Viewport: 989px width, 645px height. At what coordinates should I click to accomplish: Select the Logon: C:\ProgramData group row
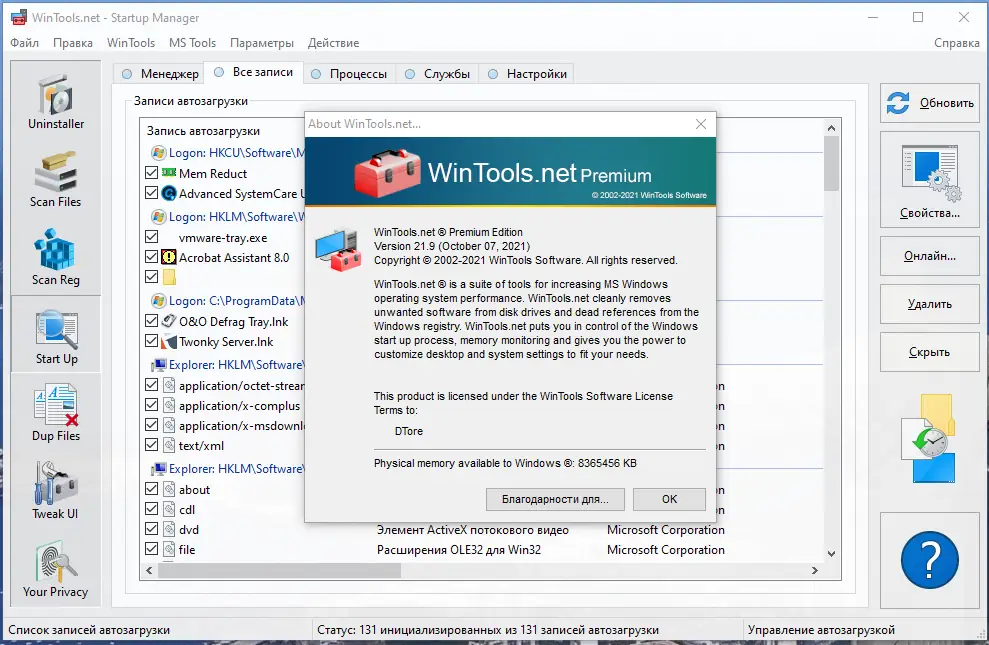coord(228,301)
